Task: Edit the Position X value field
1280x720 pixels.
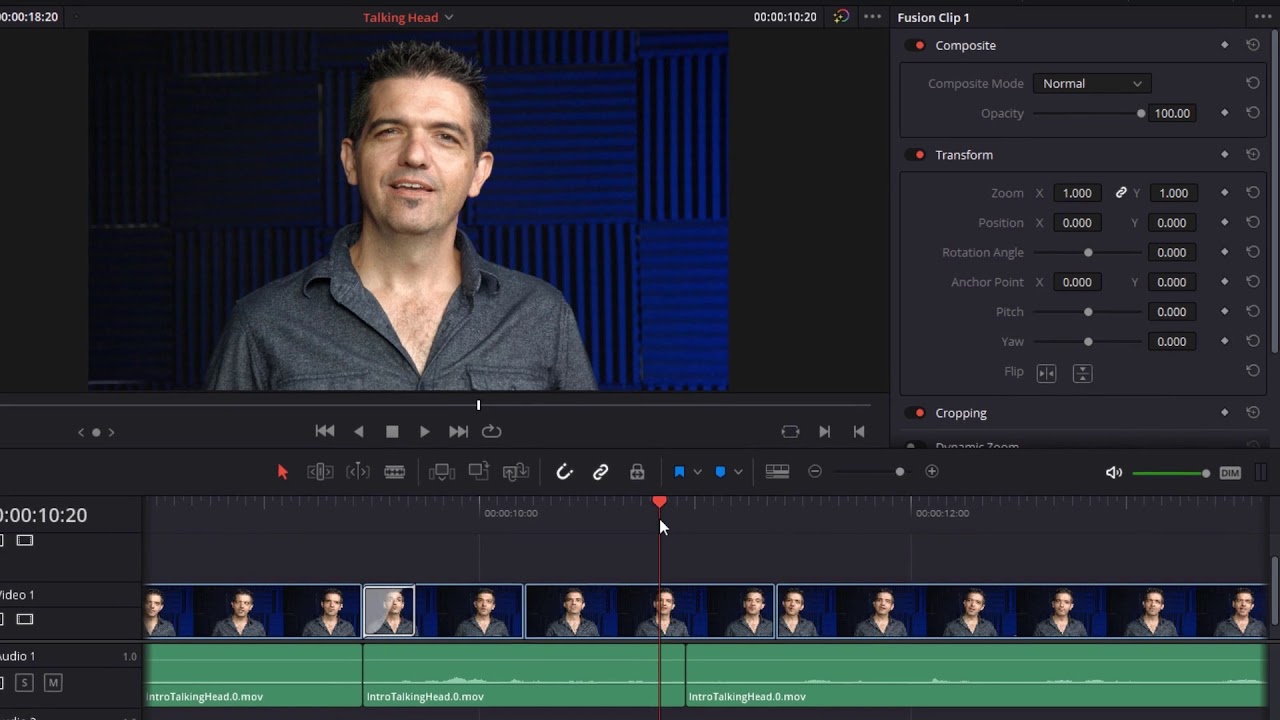Action: tap(1077, 223)
